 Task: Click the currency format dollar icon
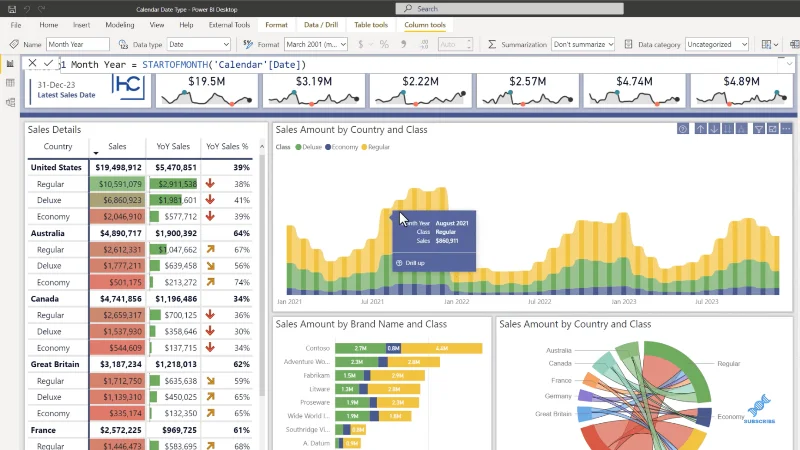[x=361, y=44]
